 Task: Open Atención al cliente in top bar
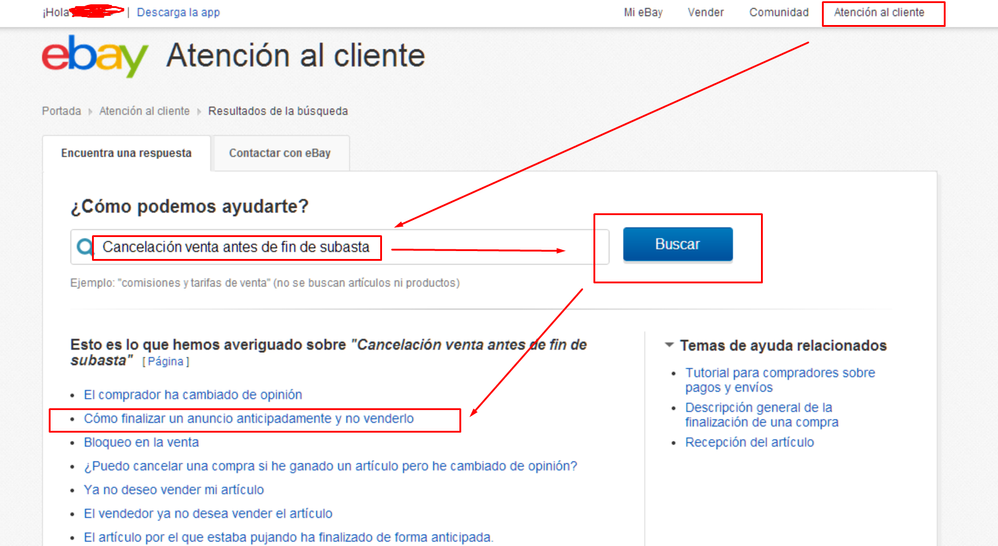coord(879,12)
